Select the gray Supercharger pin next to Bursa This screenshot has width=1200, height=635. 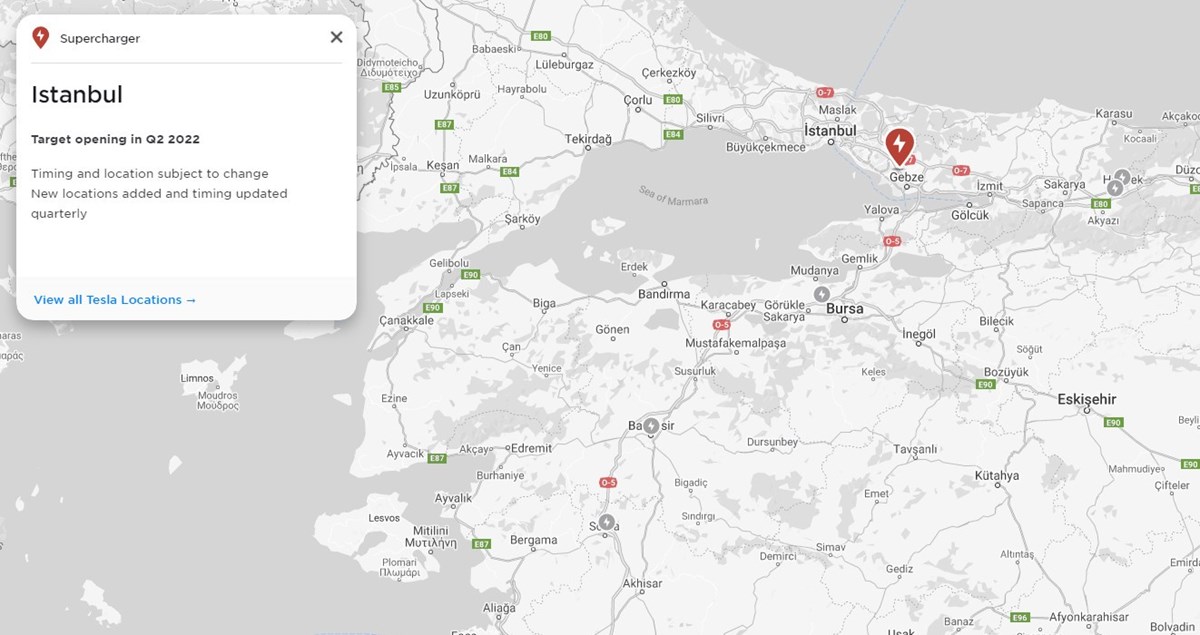pos(821,295)
